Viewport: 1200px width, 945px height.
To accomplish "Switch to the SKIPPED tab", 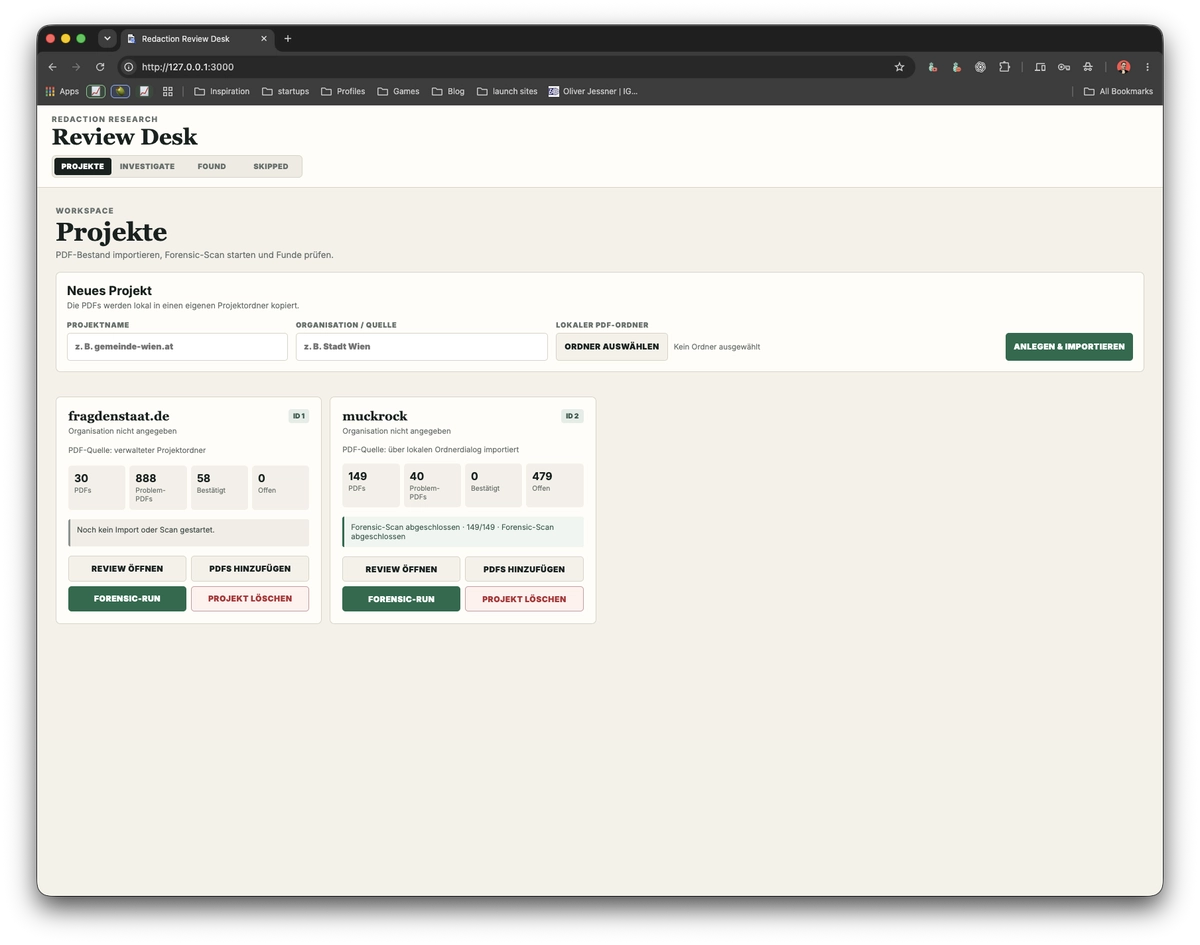I will coord(271,167).
